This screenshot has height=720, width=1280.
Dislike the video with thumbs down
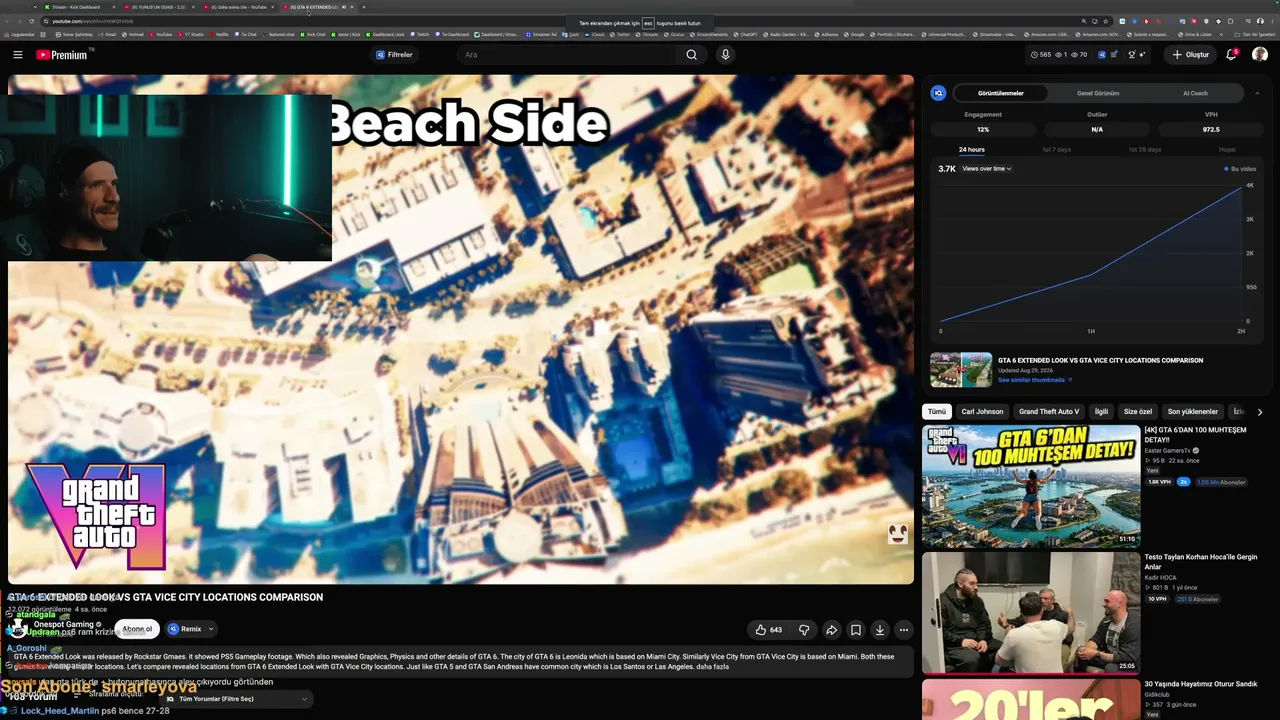pos(804,630)
